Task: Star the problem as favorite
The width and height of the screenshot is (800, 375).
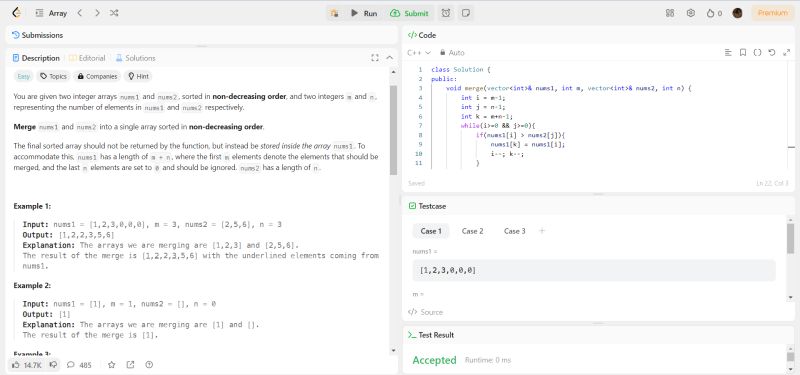Action: tap(112, 365)
